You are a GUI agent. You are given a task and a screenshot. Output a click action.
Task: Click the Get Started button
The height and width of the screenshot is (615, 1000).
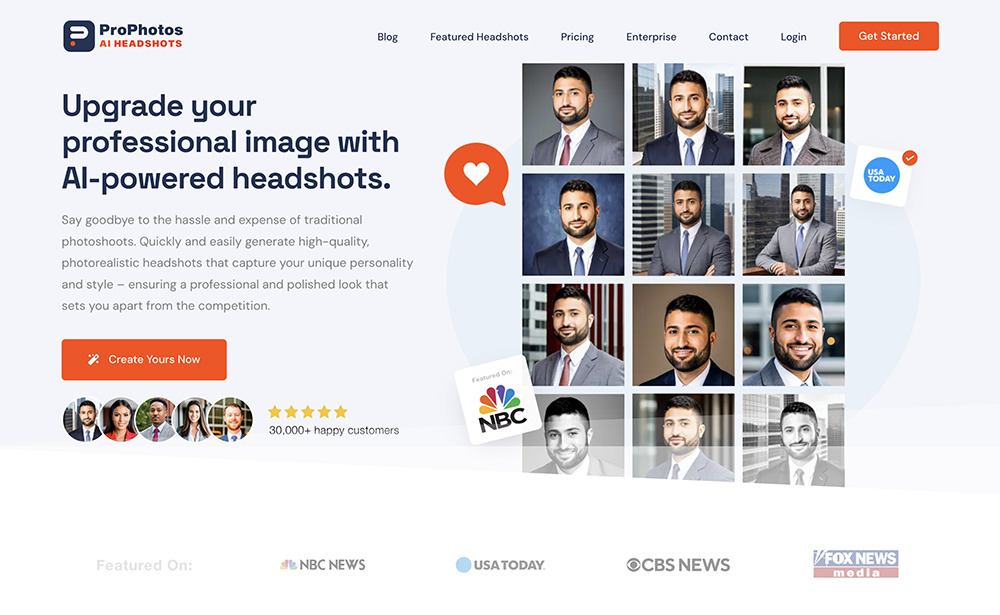[888, 36]
